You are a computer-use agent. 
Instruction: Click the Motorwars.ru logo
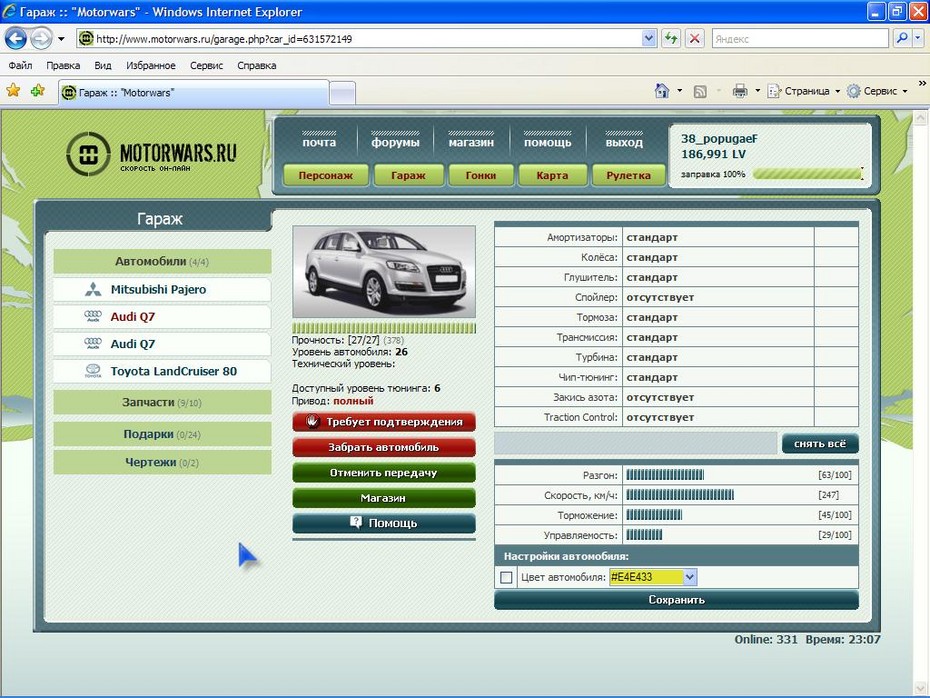tap(151, 154)
